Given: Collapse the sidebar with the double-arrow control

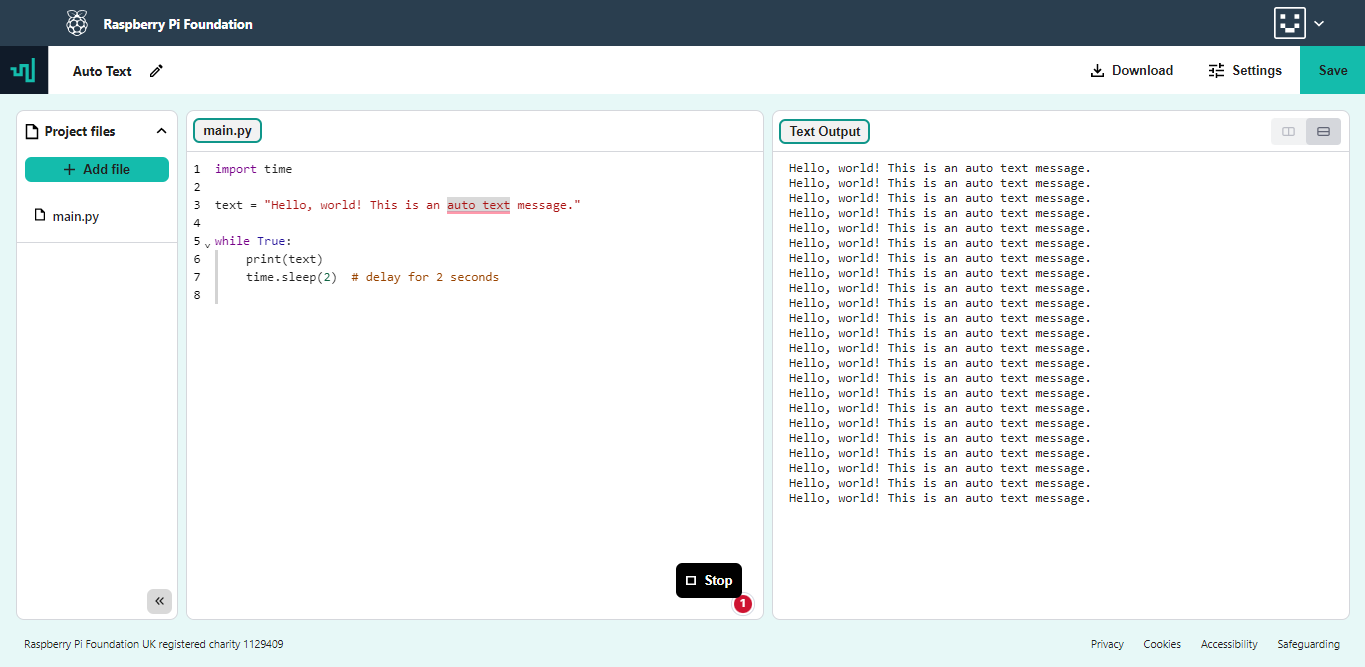Looking at the screenshot, I should click(159, 601).
